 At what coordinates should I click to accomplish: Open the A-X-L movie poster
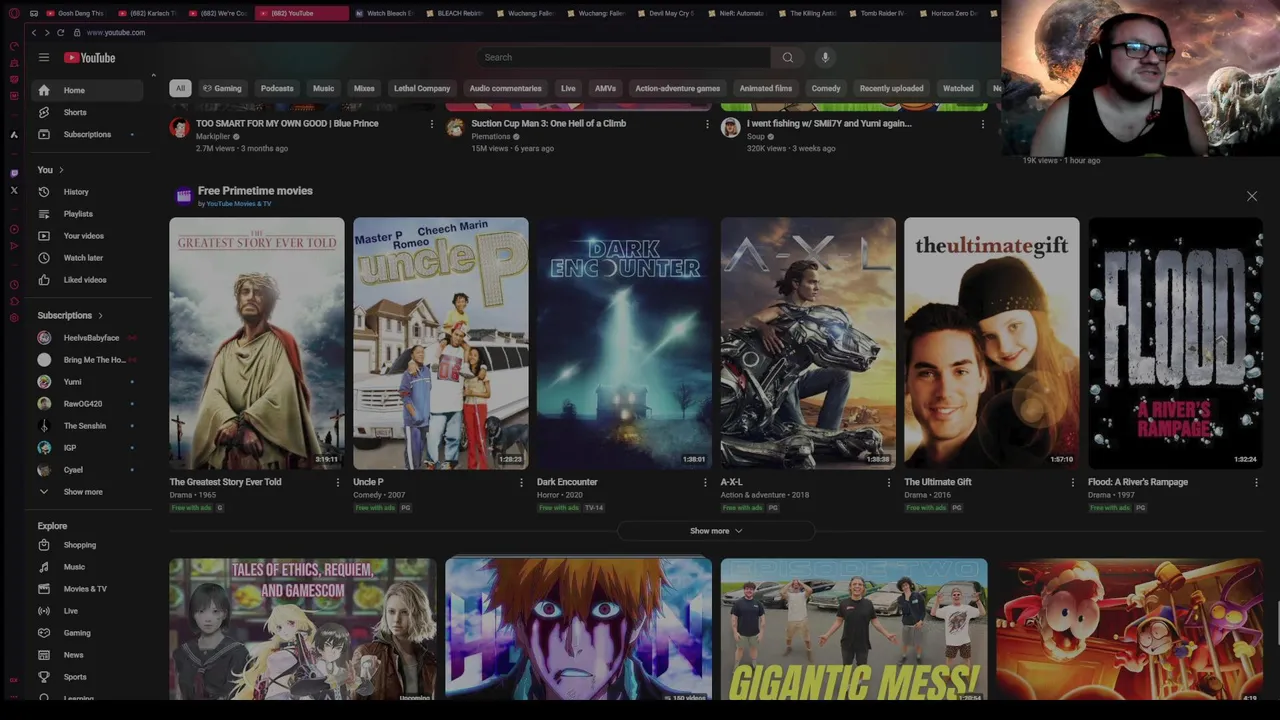click(x=808, y=343)
